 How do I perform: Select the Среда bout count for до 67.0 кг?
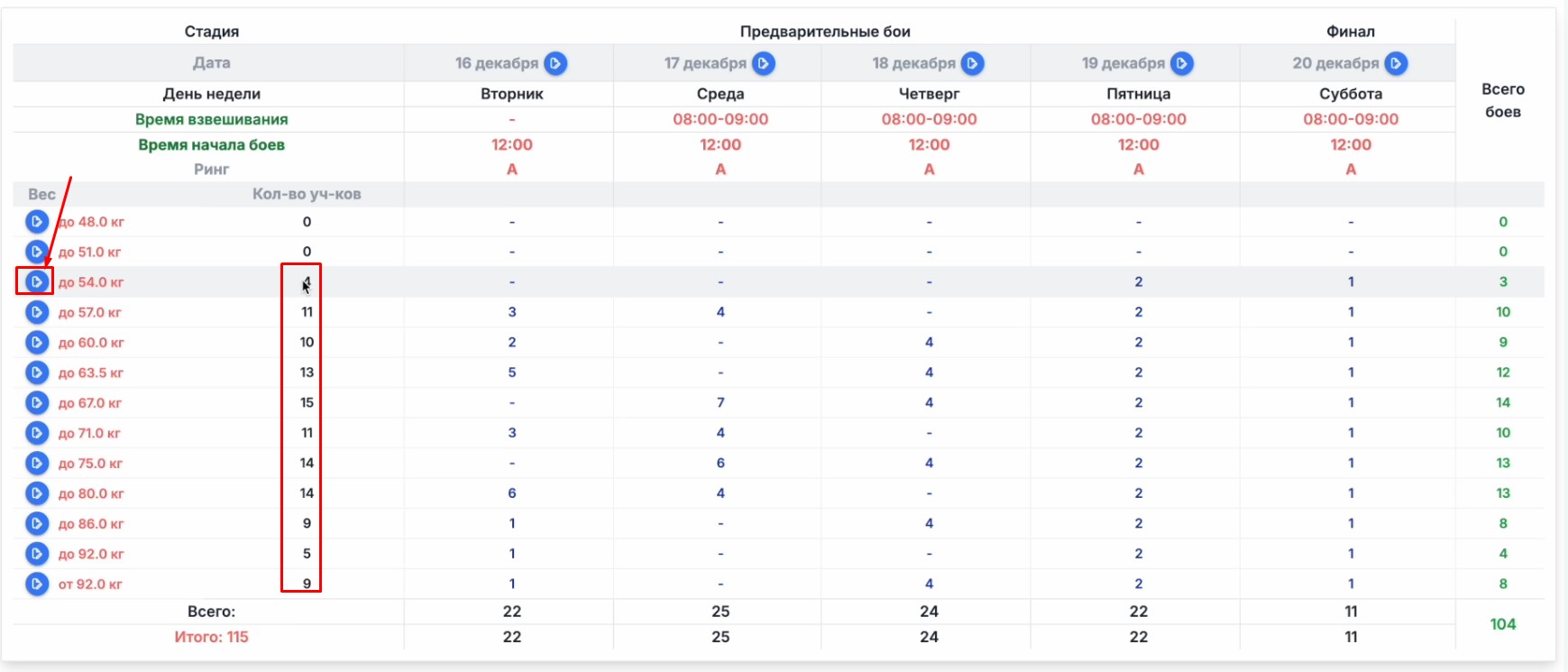point(720,402)
